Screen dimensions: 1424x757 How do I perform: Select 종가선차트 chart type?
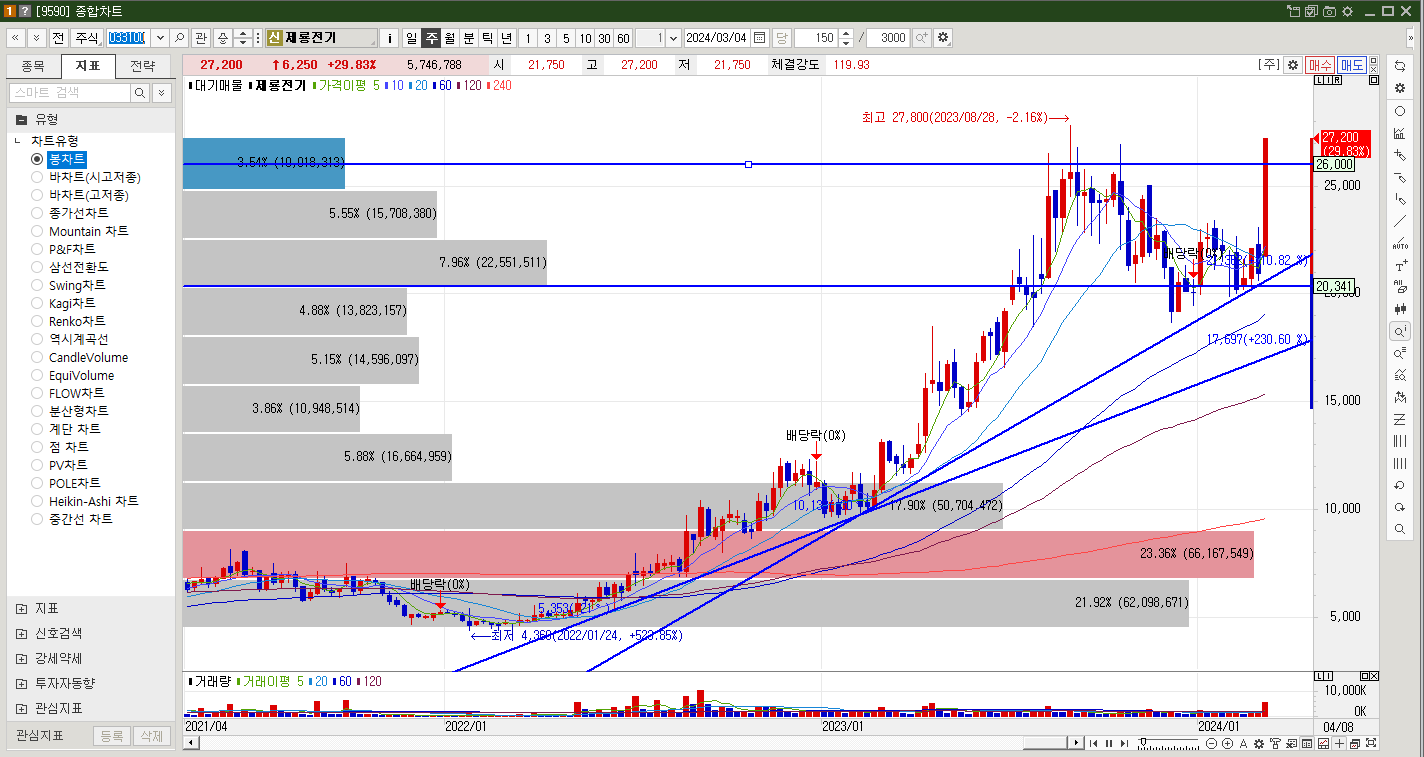(x=70, y=213)
